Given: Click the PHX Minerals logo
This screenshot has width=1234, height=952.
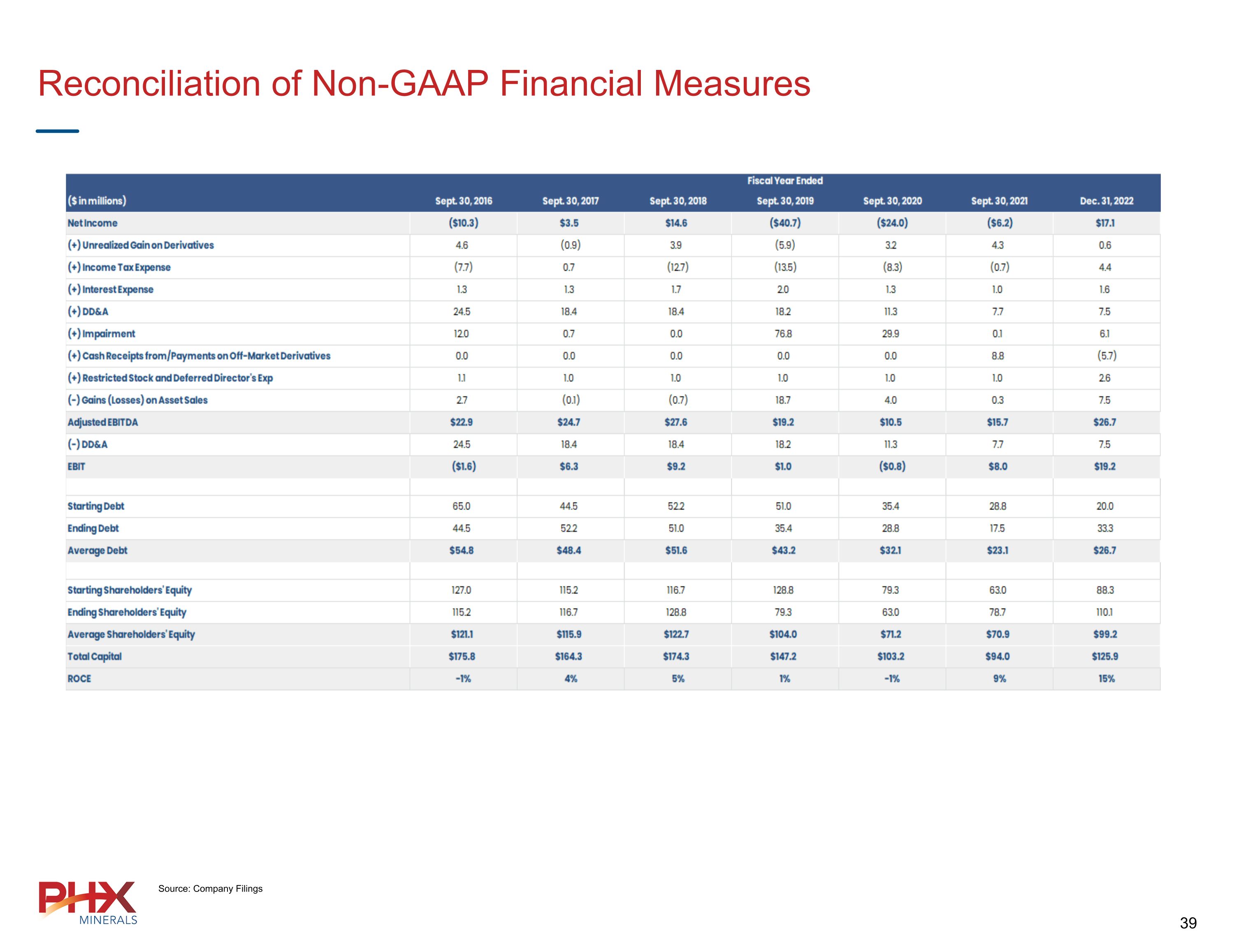Looking at the screenshot, I should click(x=88, y=902).
